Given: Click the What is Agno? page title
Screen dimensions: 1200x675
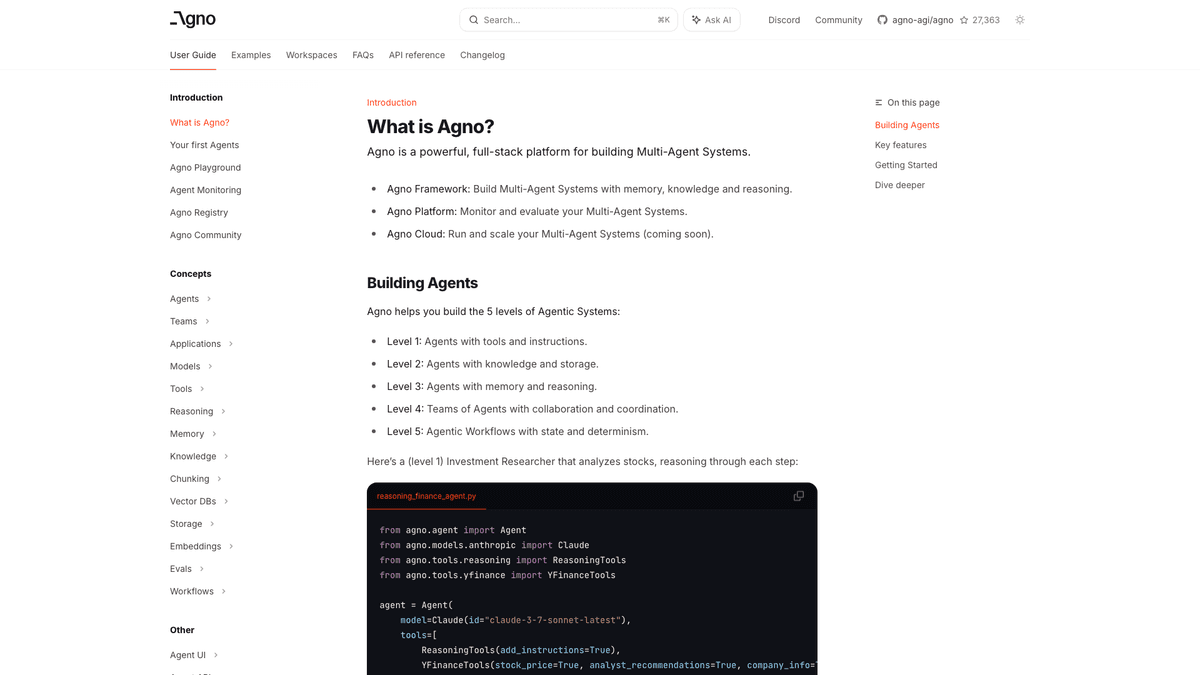Looking at the screenshot, I should pyautogui.click(x=430, y=127).
